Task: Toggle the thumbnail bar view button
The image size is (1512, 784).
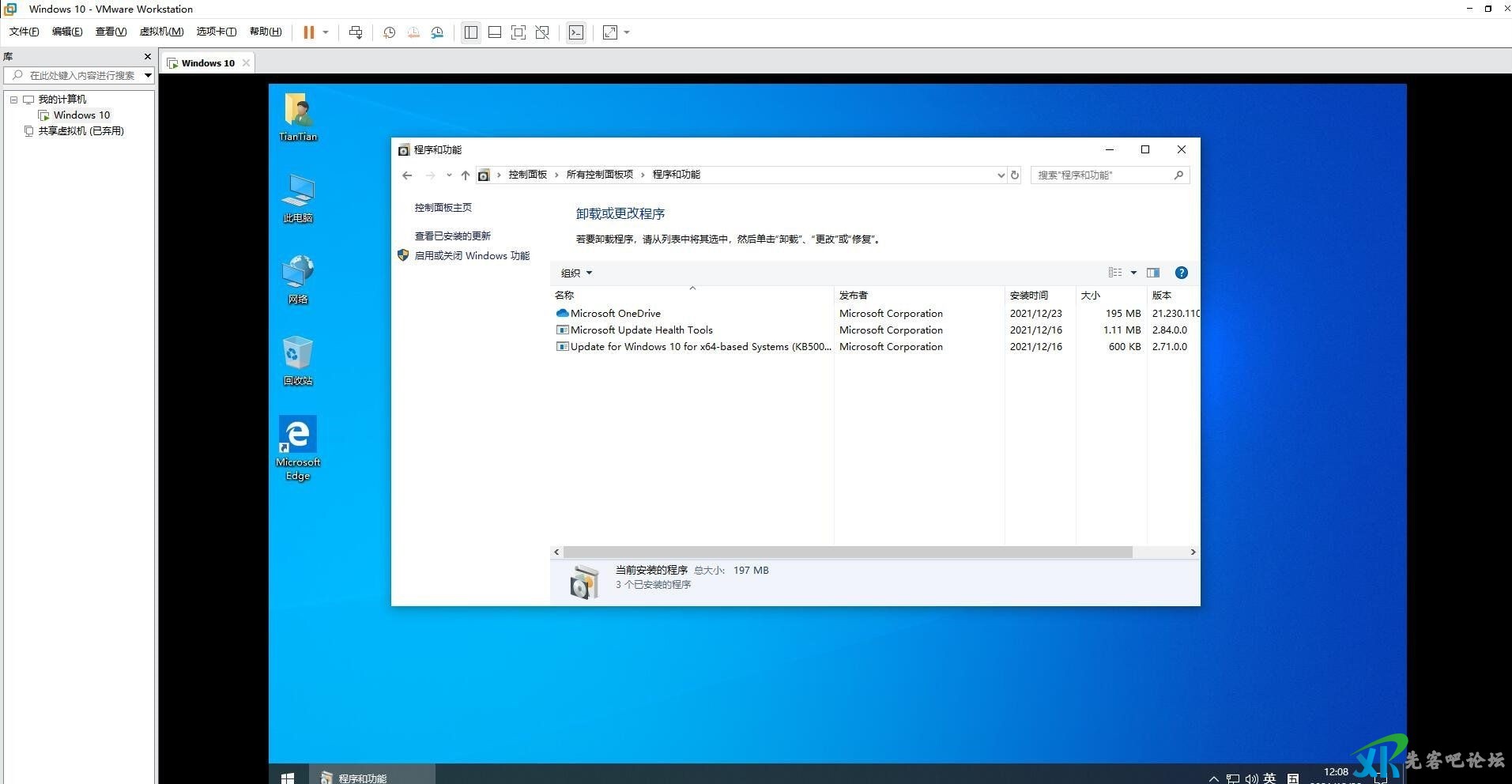Action: 495,32
